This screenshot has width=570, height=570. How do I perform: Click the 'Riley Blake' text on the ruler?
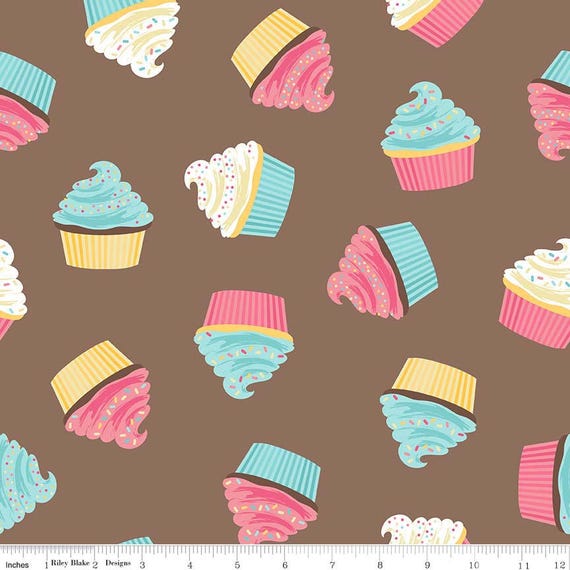(70, 563)
